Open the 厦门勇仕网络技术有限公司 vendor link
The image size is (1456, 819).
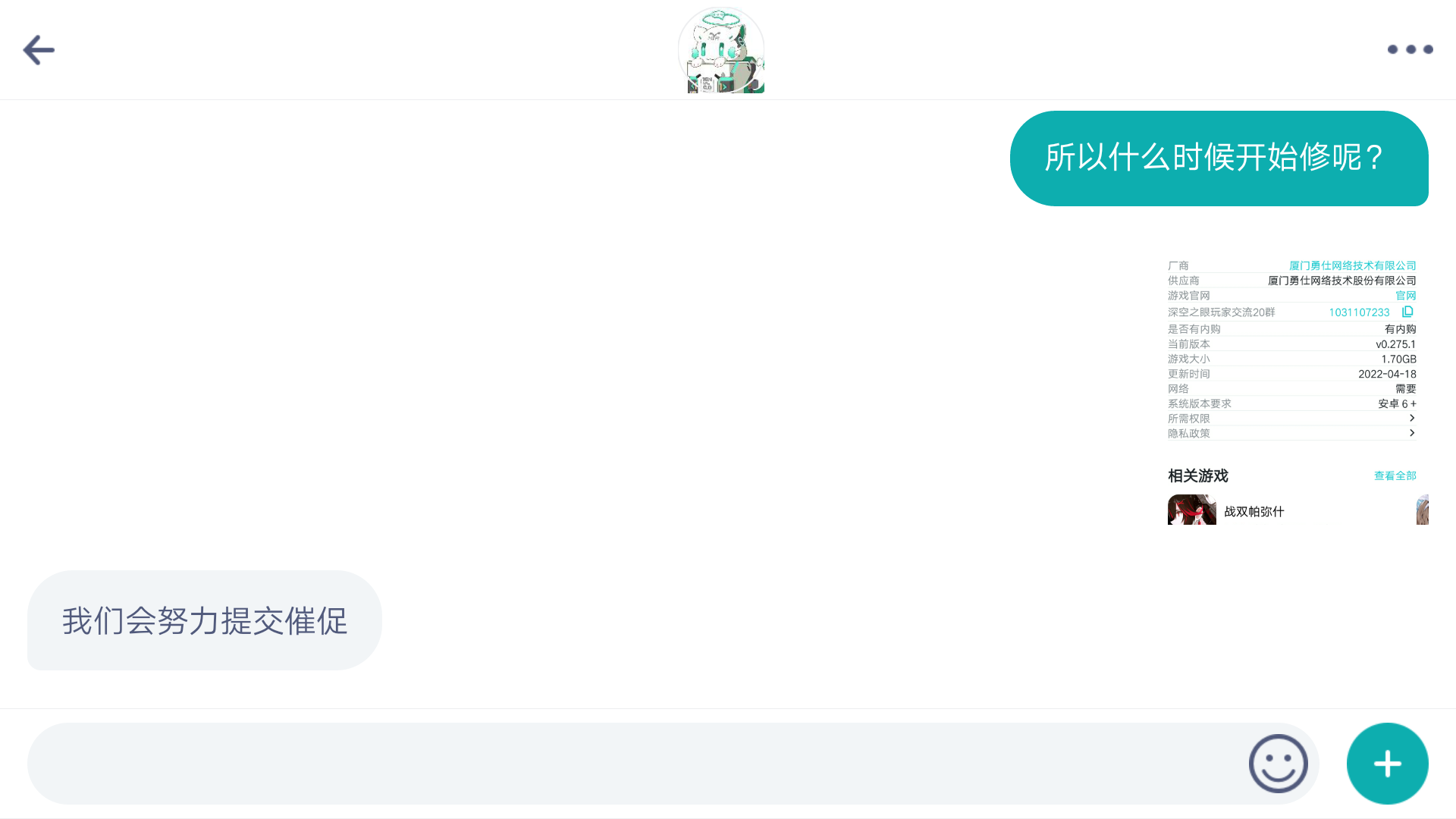[1352, 265]
